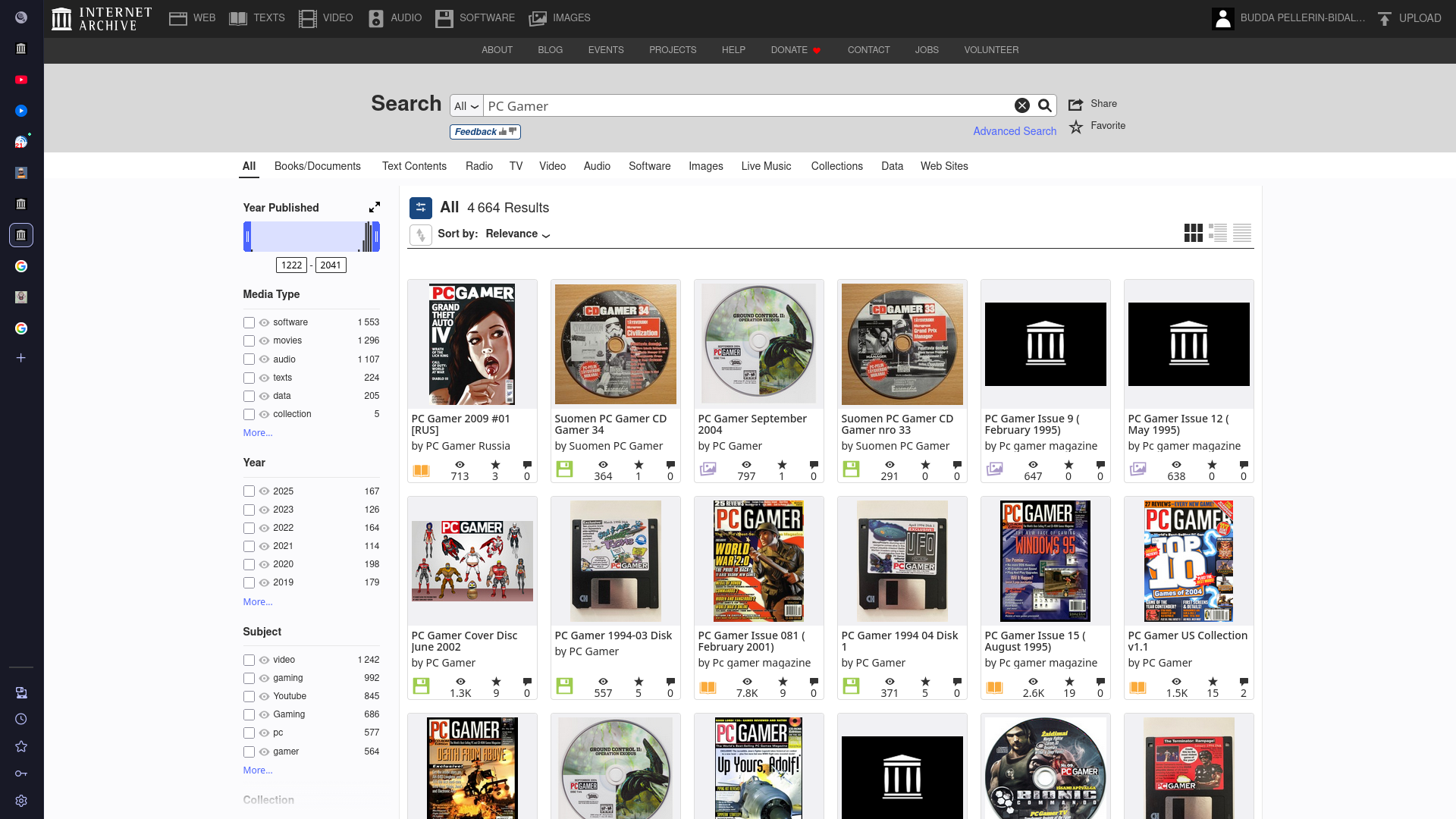Hide the gaming subject via eye icon
Image resolution: width=1456 pixels, height=819 pixels.
click(x=264, y=679)
